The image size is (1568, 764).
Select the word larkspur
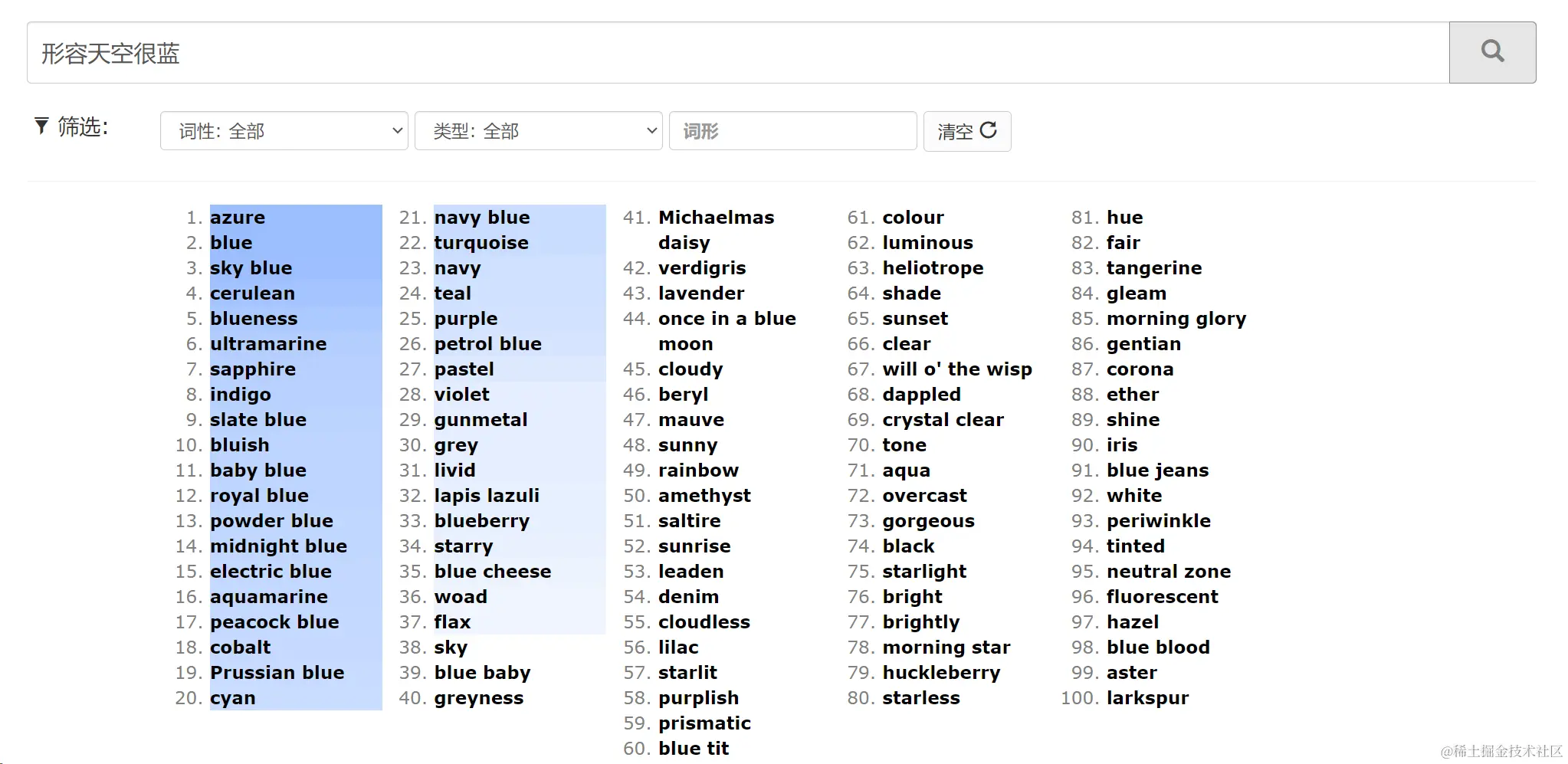(1147, 697)
